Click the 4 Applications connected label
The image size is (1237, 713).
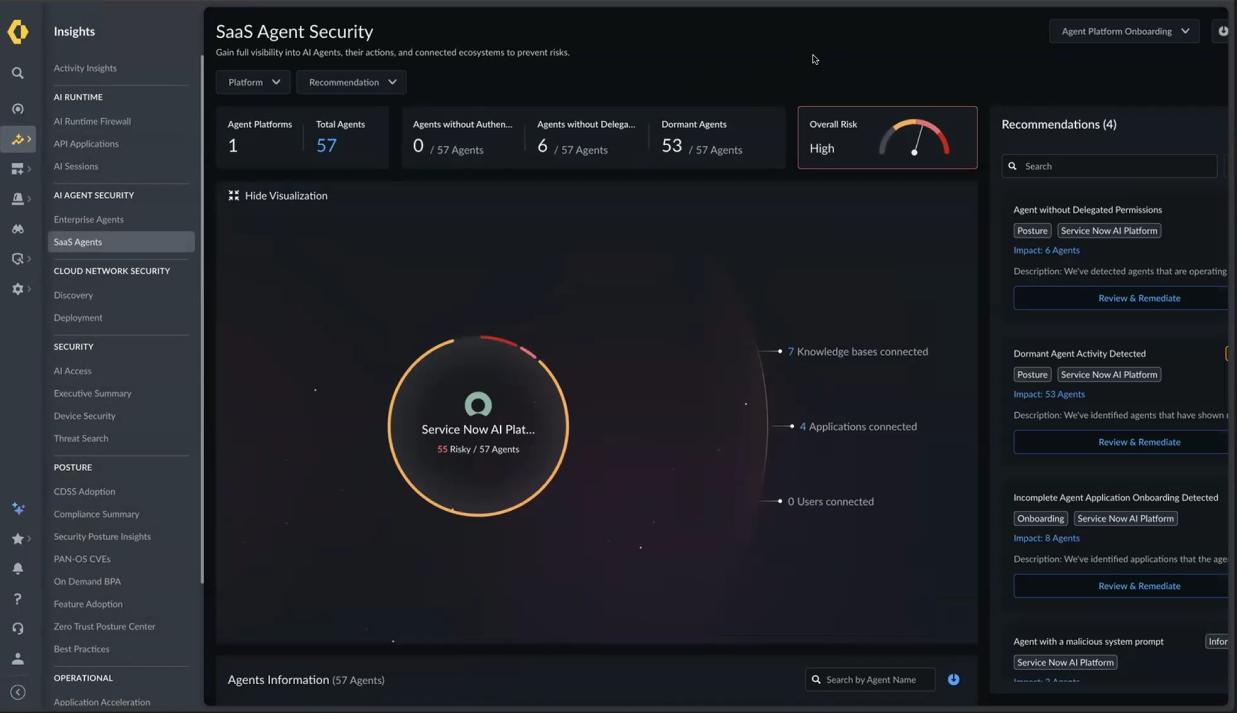(x=858, y=427)
